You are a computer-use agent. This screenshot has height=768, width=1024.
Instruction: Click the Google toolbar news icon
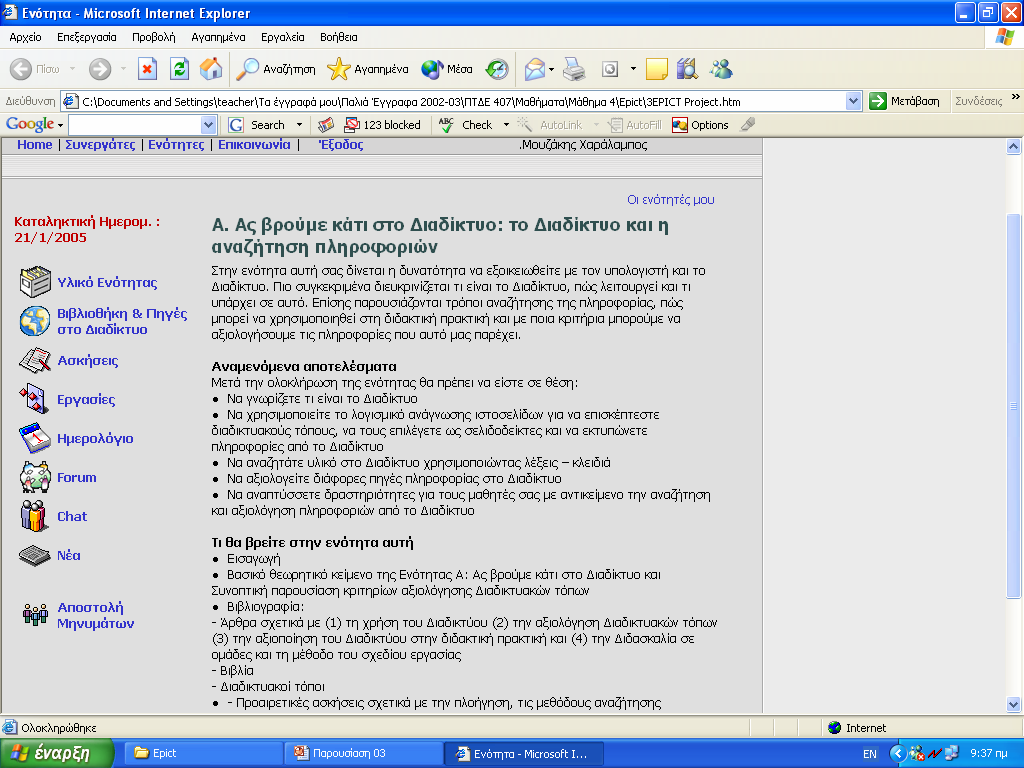(326, 125)
